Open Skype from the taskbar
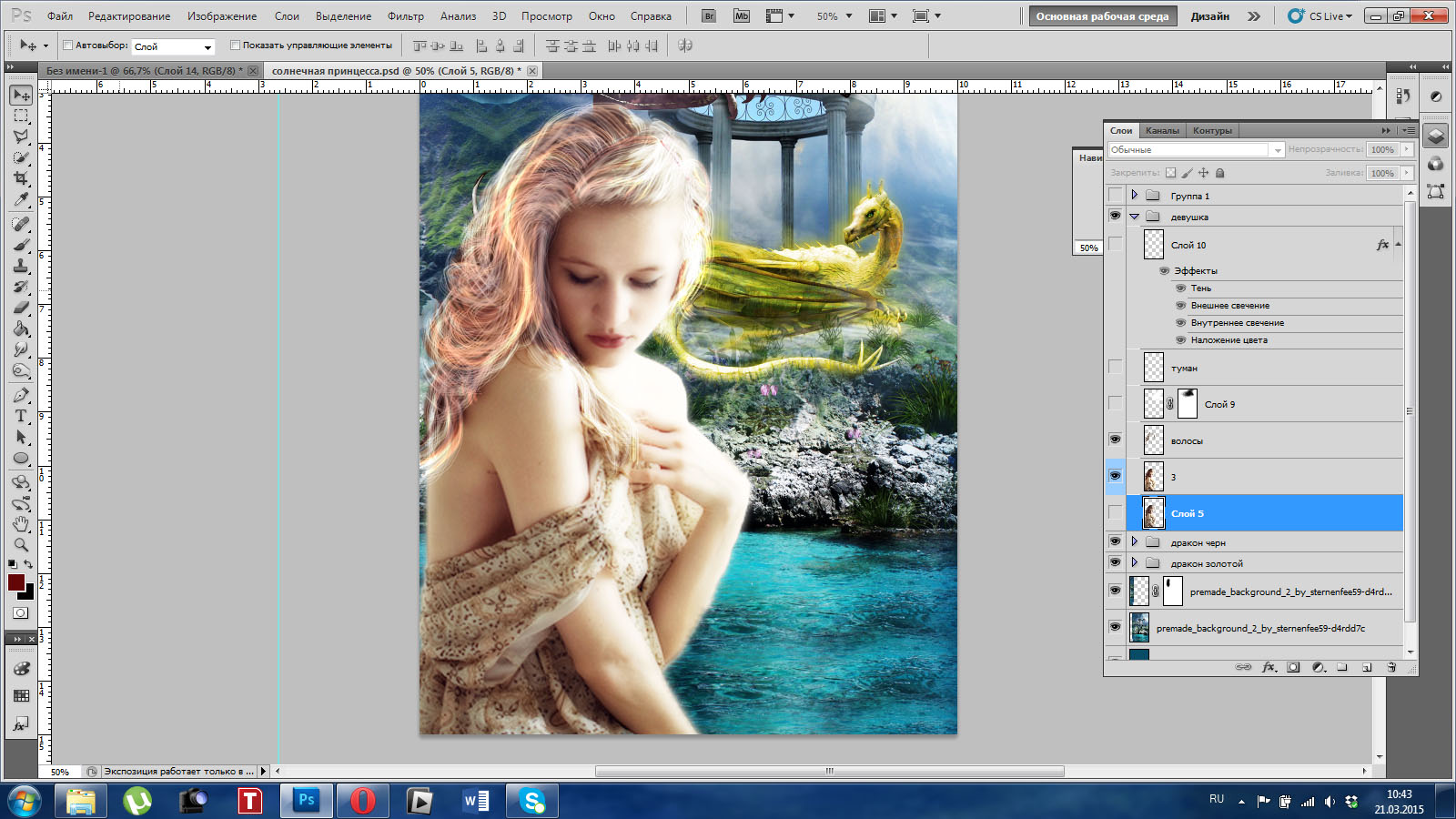This screenshot has height=819, width=1456. pyautogui.click(x=531, y=801)
